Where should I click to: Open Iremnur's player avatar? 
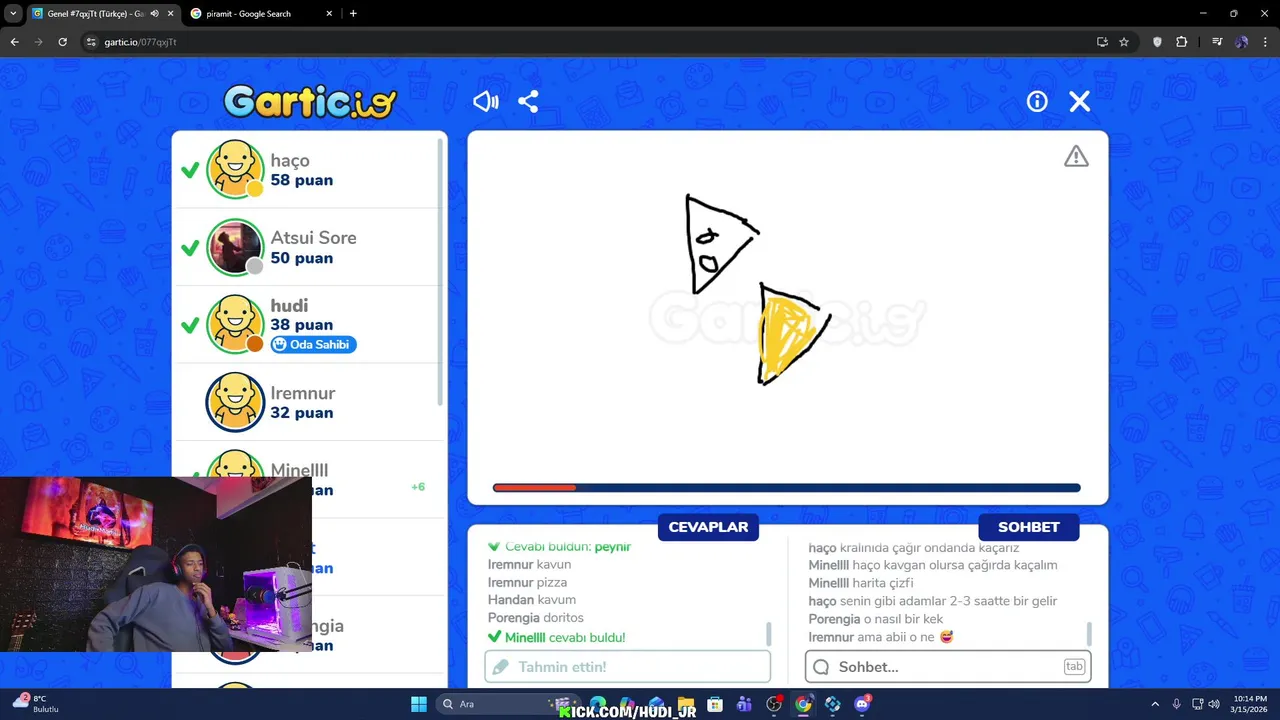click(235, 402)
